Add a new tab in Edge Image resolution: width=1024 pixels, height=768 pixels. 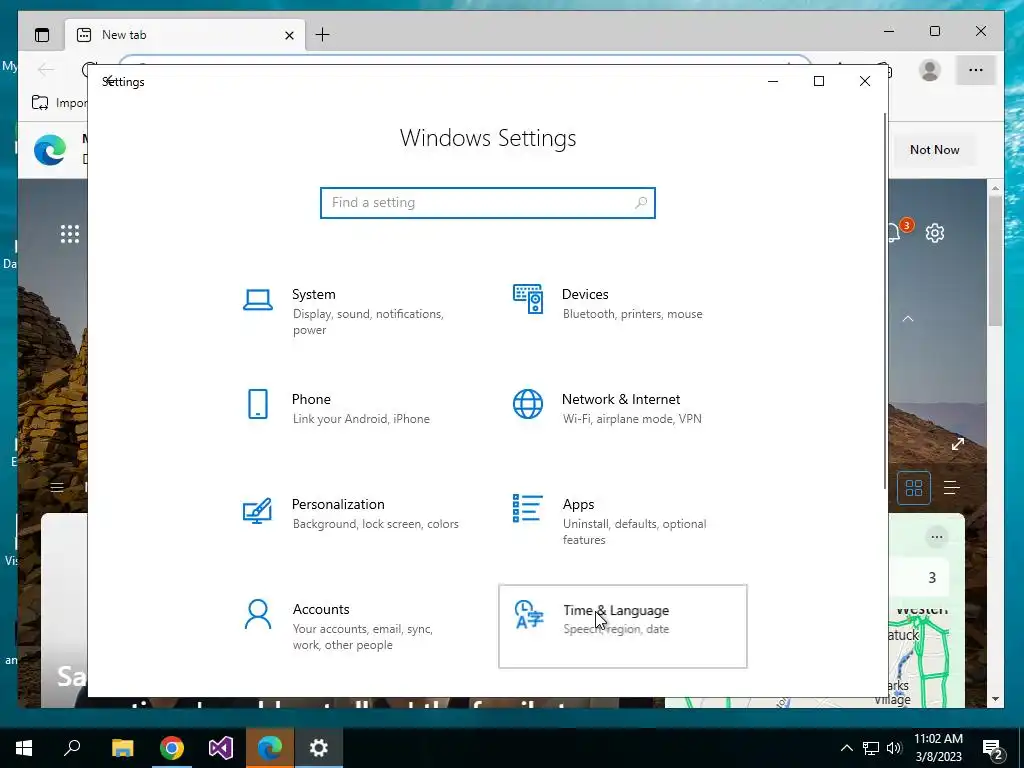pyautogui.click(x=323, y=35)
